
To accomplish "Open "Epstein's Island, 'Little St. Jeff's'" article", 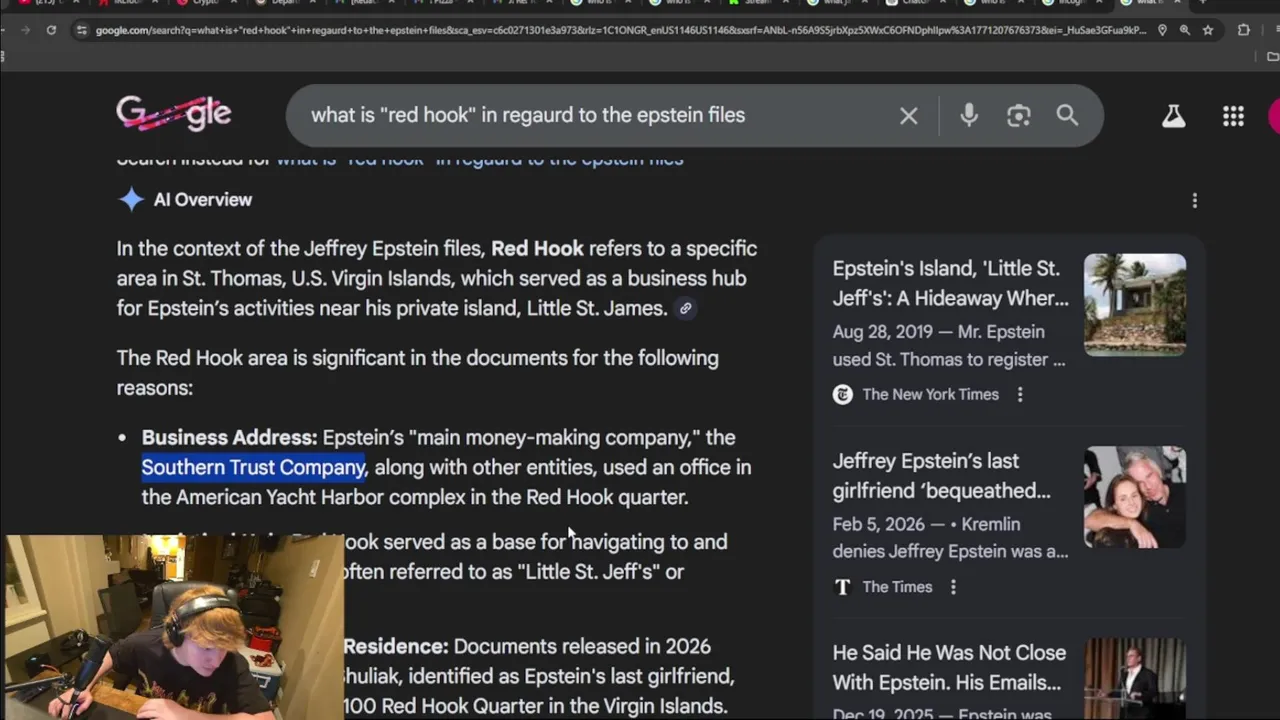I will tap(950, 283).
